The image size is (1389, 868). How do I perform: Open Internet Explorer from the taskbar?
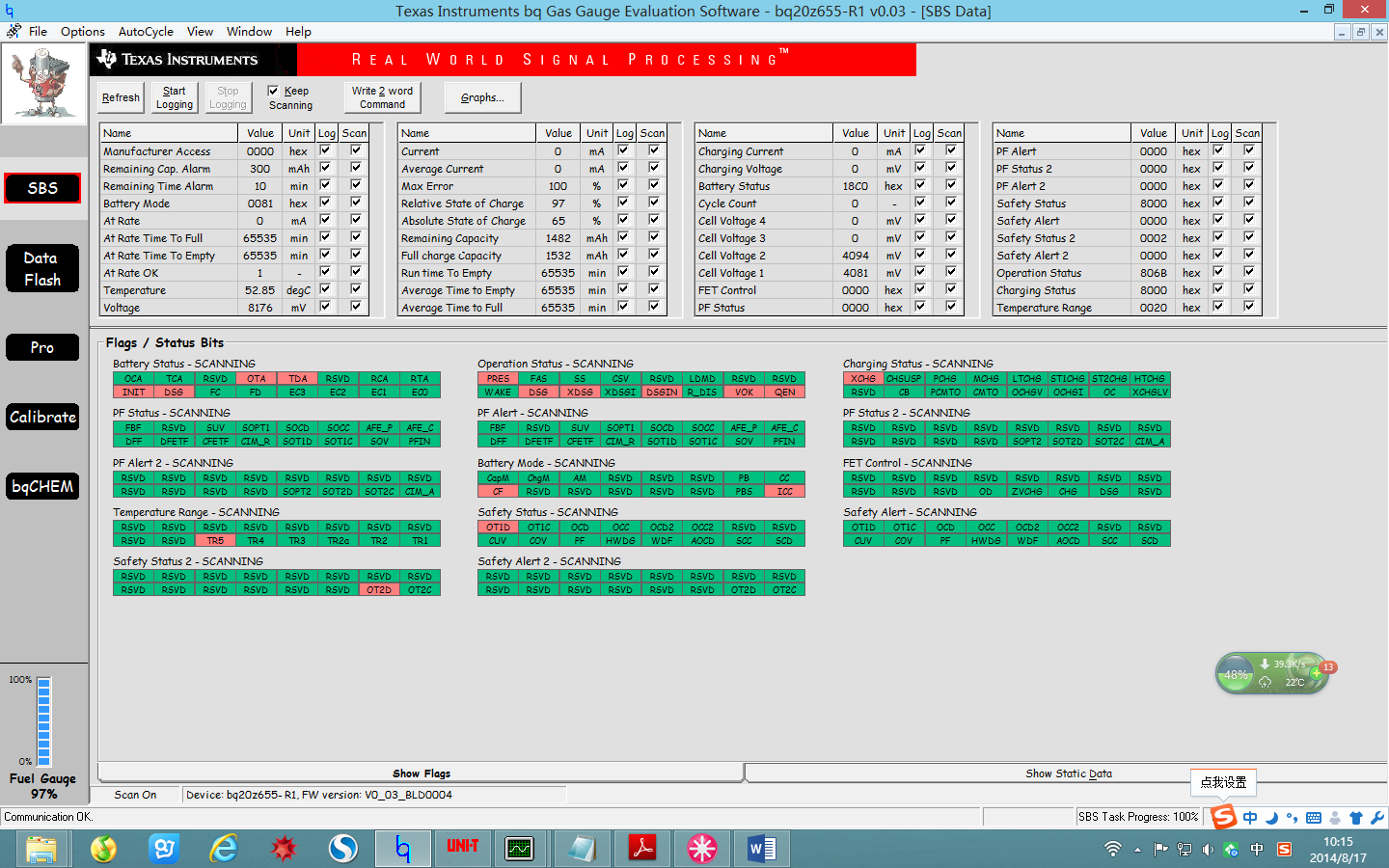[224, 849]
